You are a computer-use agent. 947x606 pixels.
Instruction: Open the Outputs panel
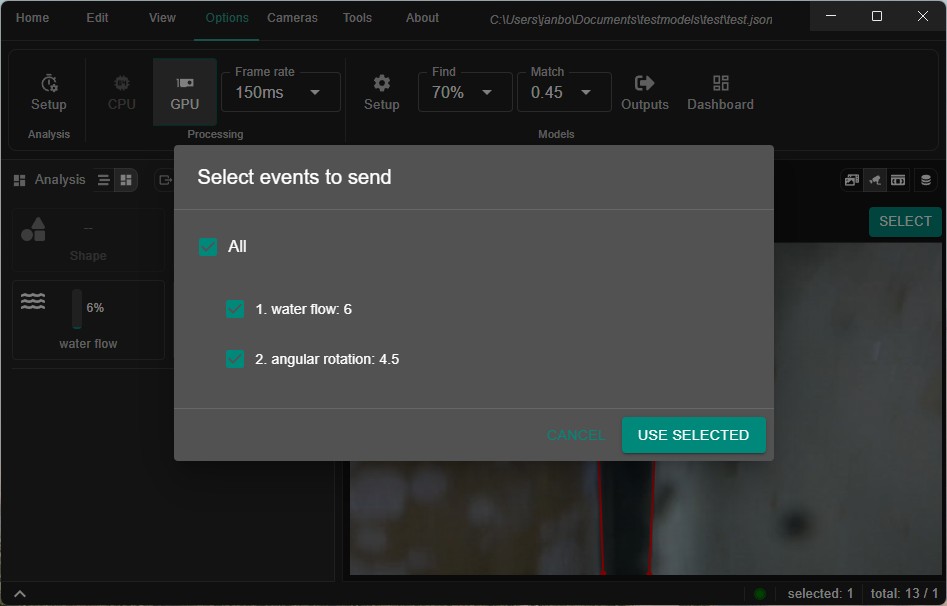tap(644, 92)
